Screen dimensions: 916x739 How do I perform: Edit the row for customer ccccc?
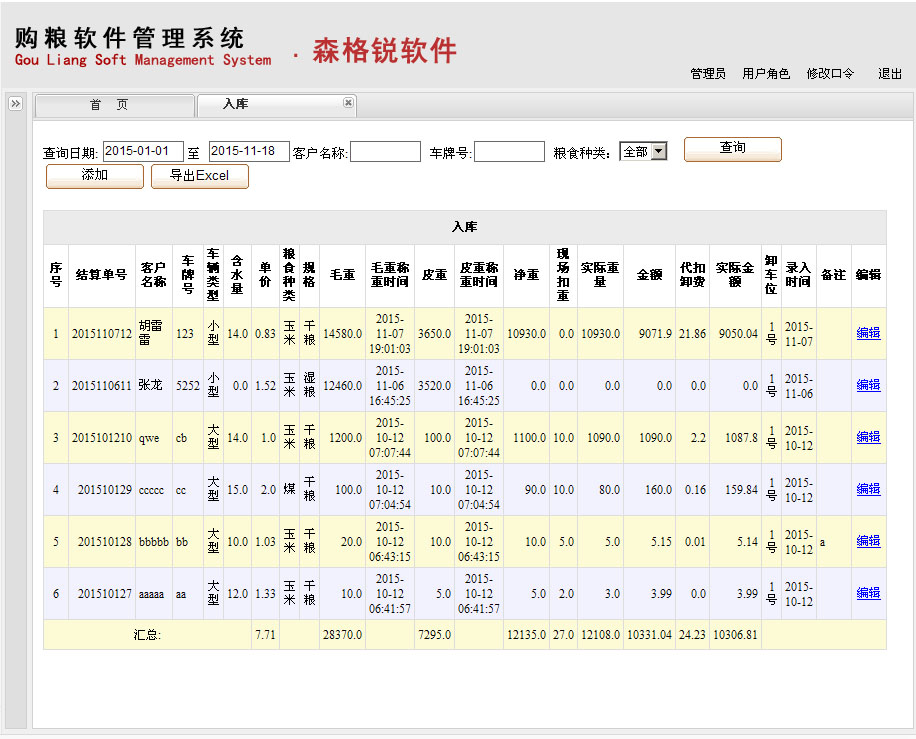(868, 490)
